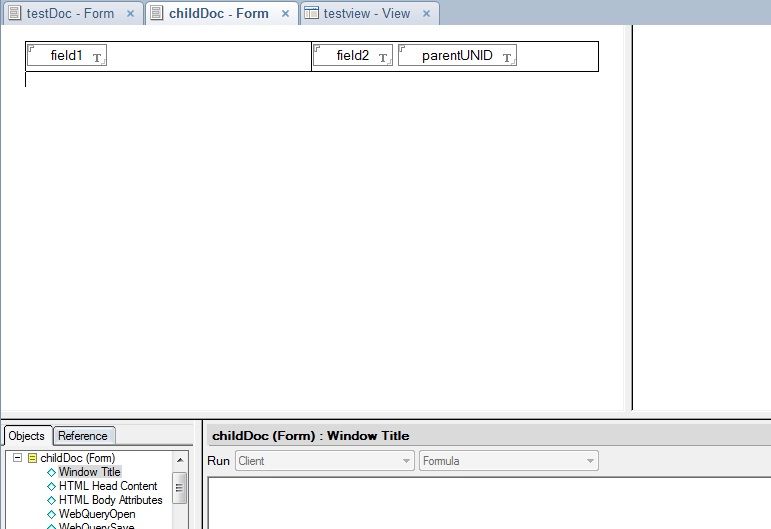
Task: Collapse the childDoc (Form) tree node
Action: pyautogui.click(x=17, y=458)
